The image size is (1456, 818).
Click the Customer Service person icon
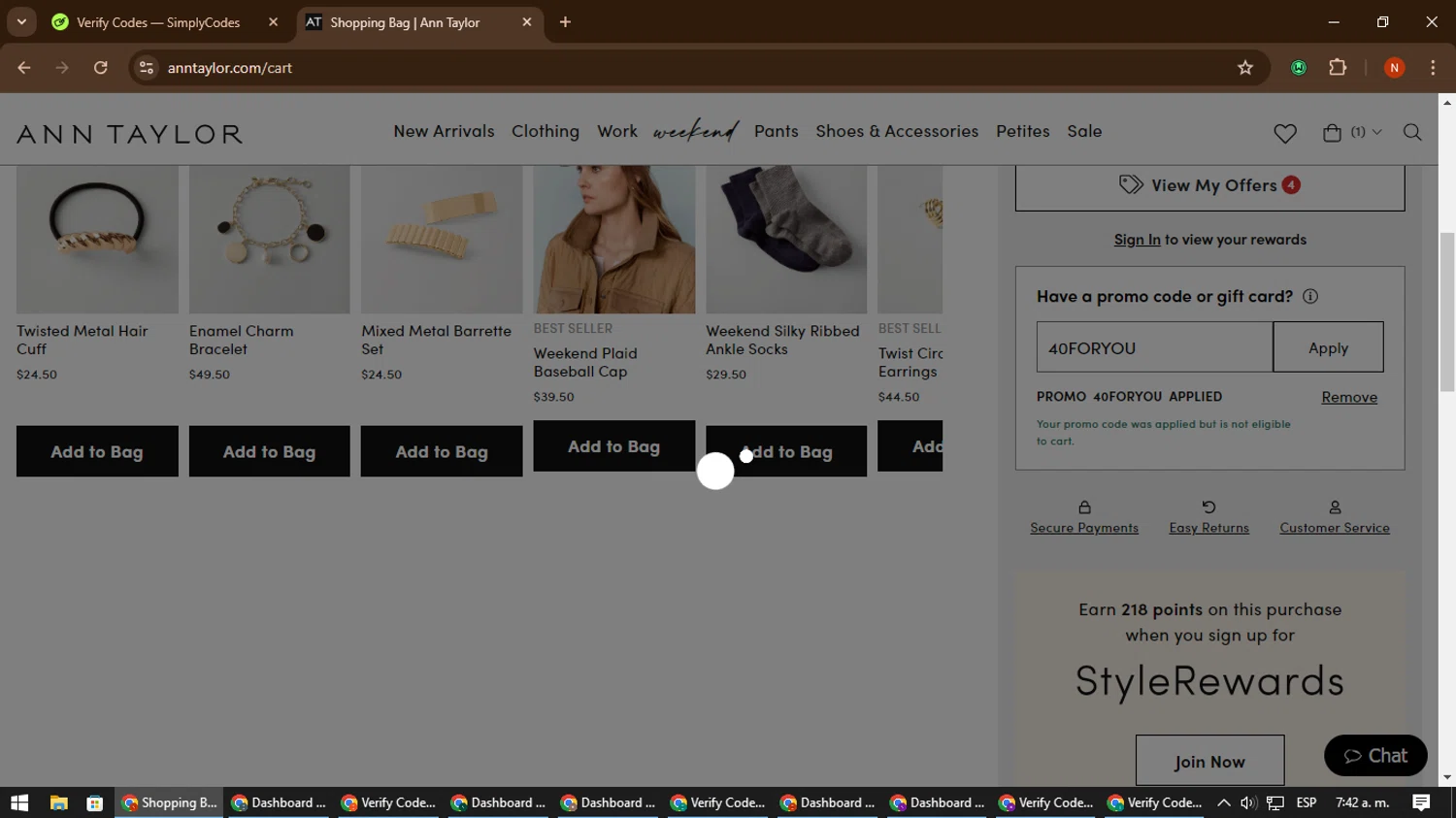point(1335,507)
